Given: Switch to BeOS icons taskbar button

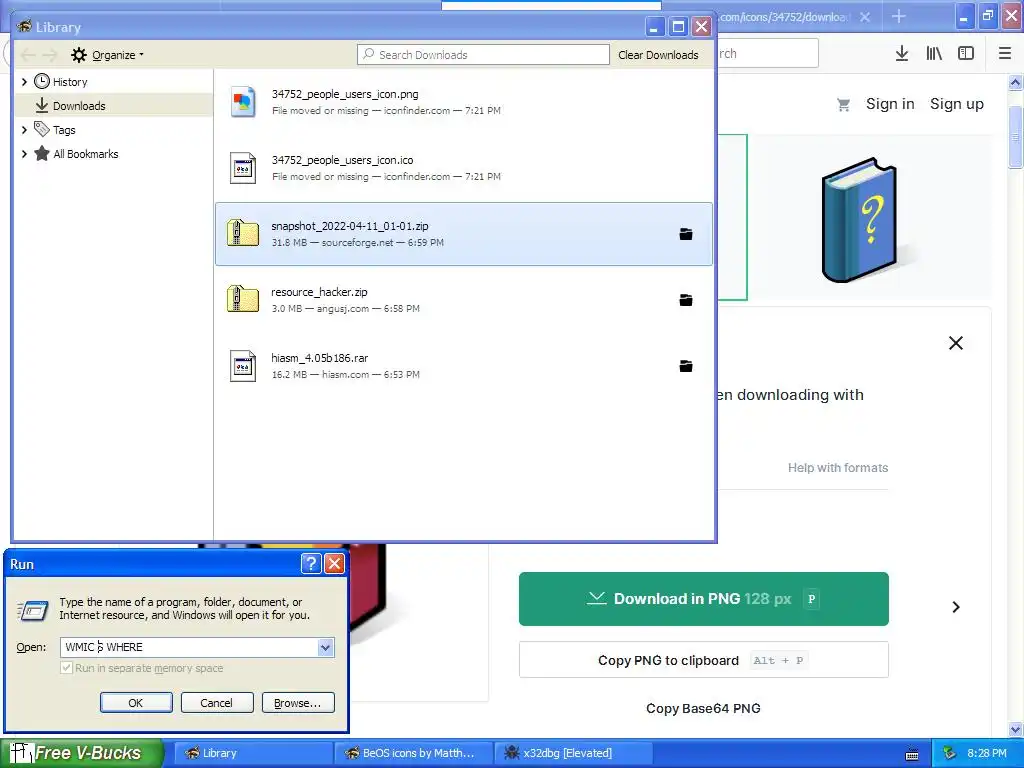Looking at the screenshot, I should click(x=414, y=753).
